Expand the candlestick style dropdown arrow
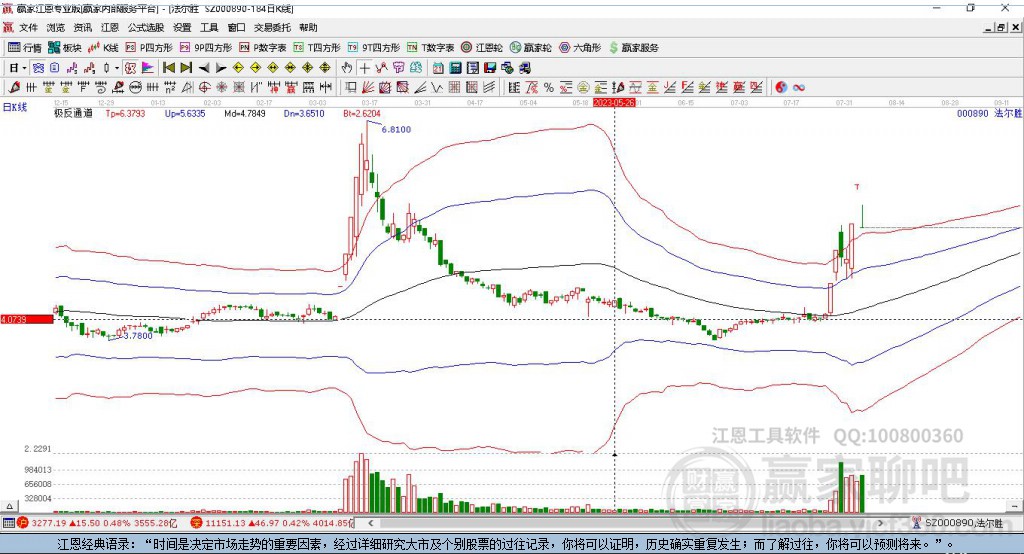The image size is (1024, 554). (116, 68)
